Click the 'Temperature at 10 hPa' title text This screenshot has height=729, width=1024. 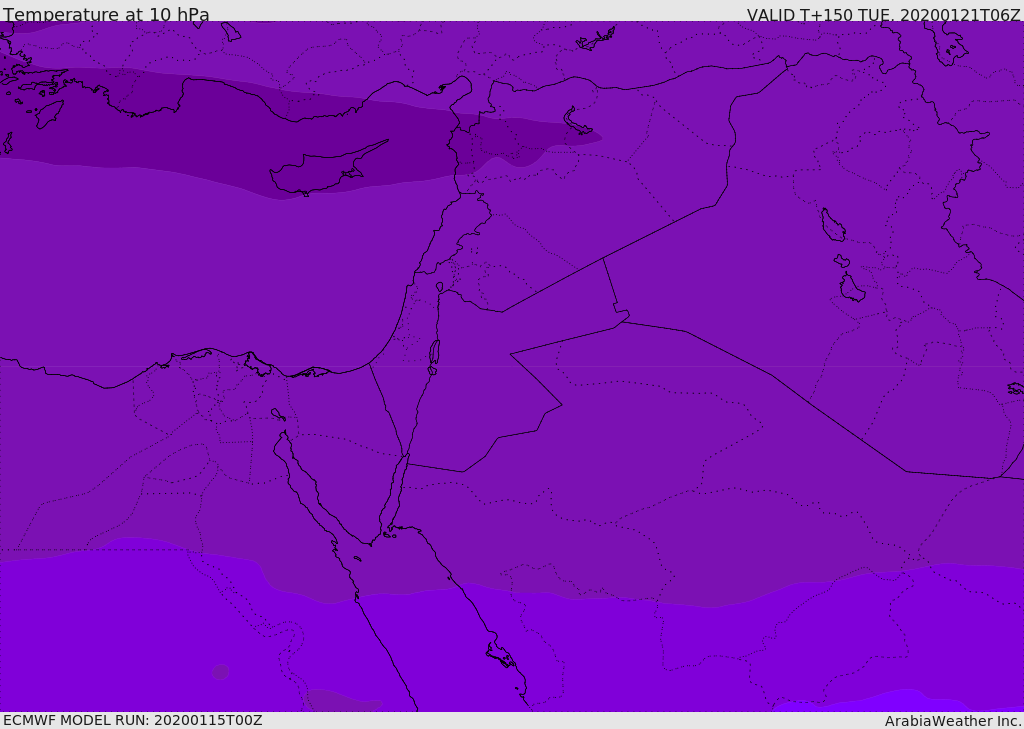coord(106,14)
